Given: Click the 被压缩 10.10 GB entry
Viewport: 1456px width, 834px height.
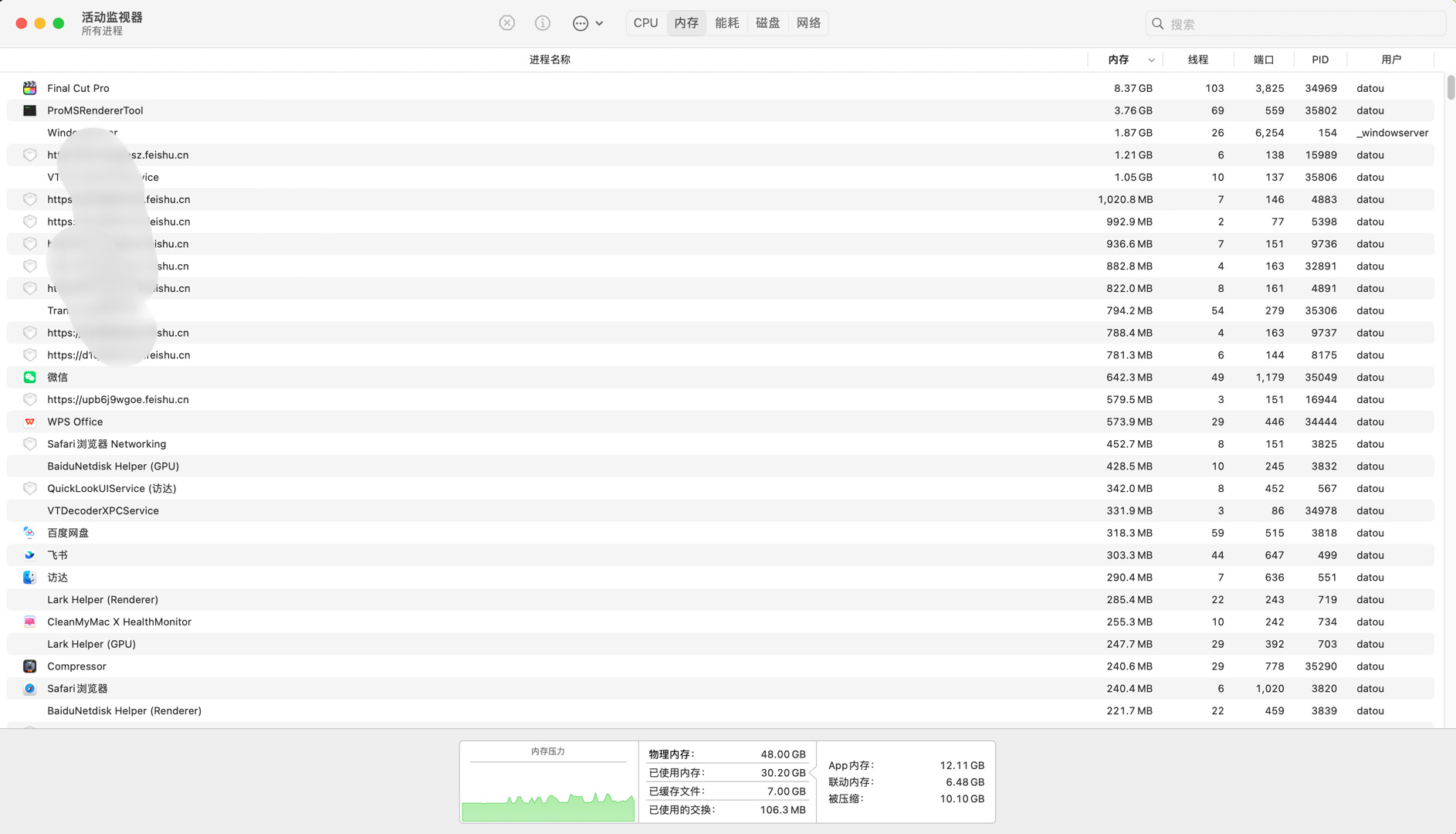Looking at the screenshot, I should point(906,799).
